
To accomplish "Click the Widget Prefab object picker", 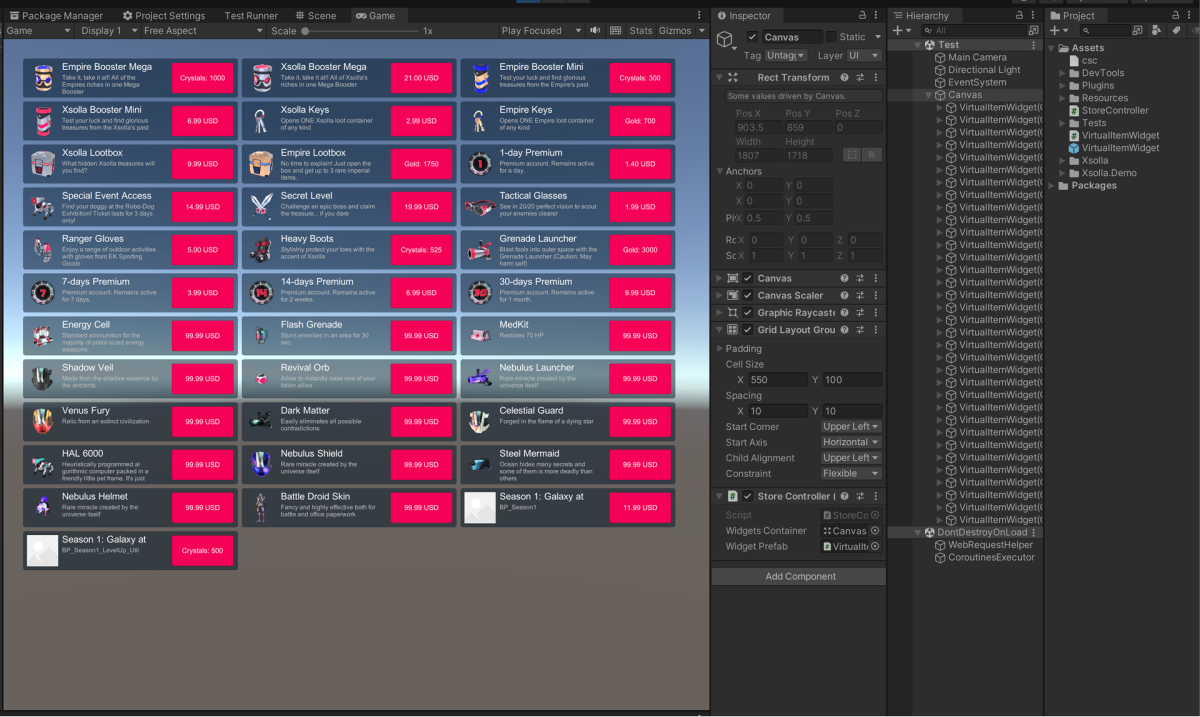I will 875,547.
